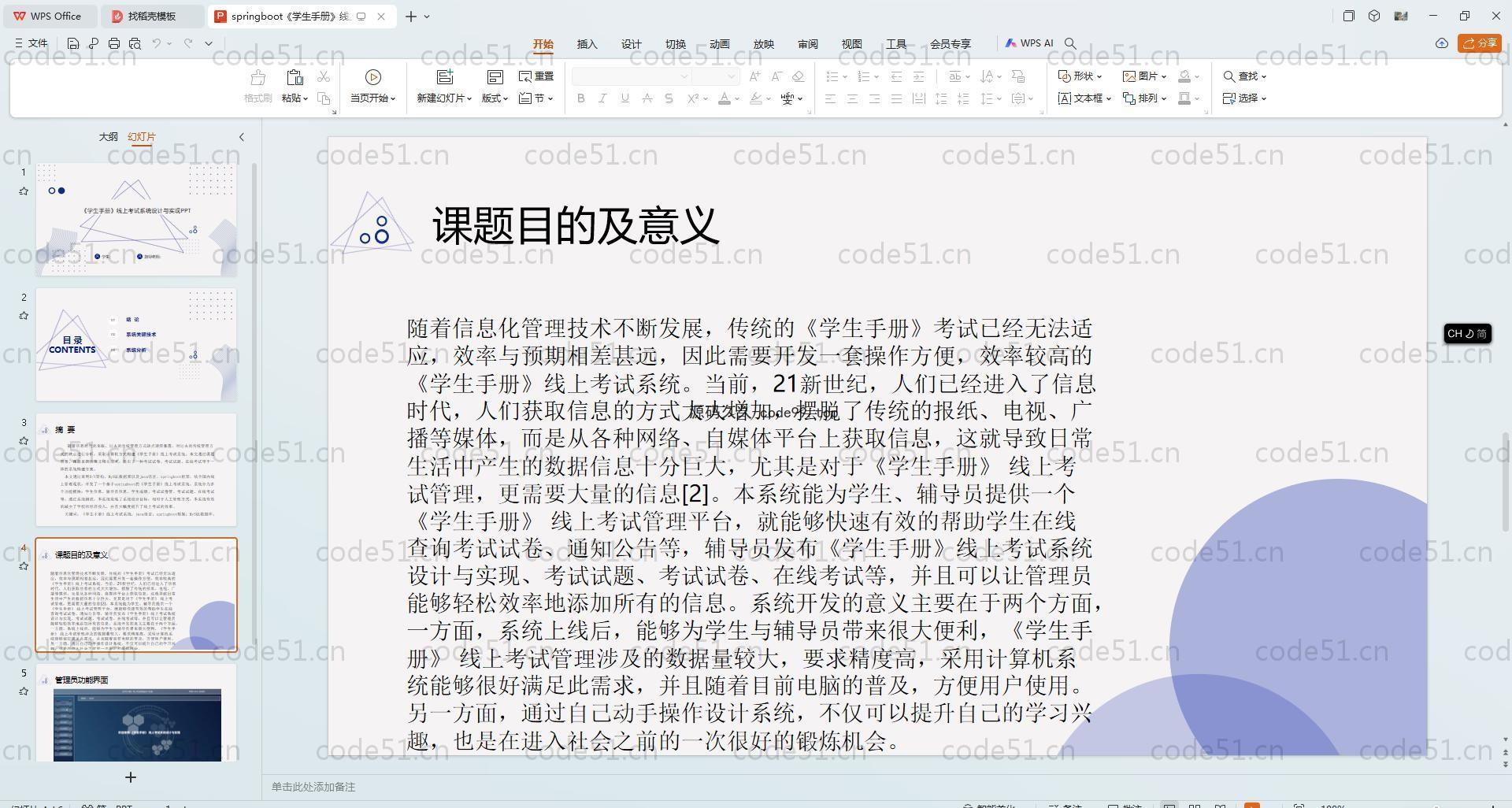Toggle bold formatting
The width and height of the screenshot is (1512, 808).
point(581,98)
